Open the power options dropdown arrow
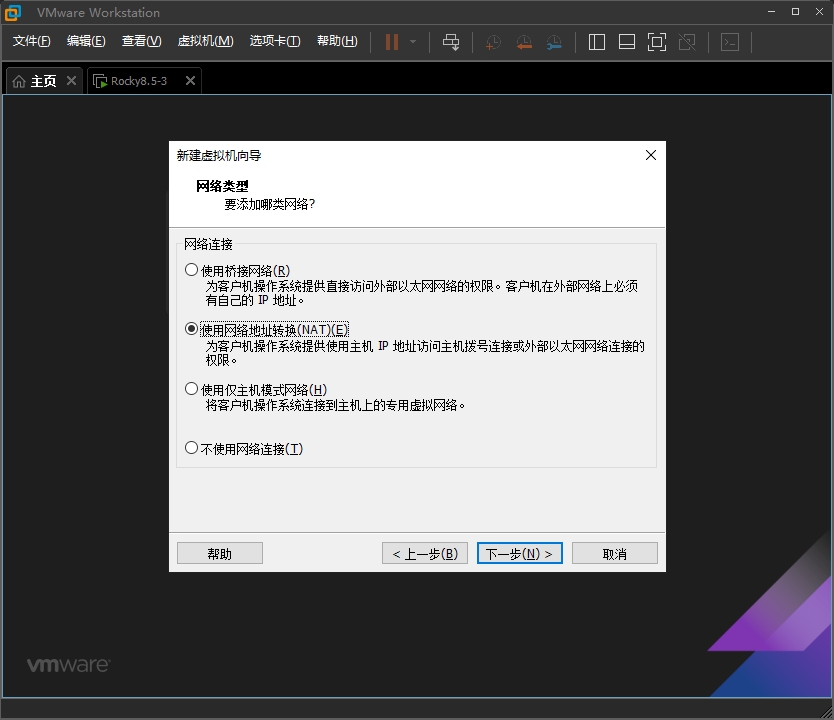The image size is (834, 720). pyautogui.click(x=413, y=42)
